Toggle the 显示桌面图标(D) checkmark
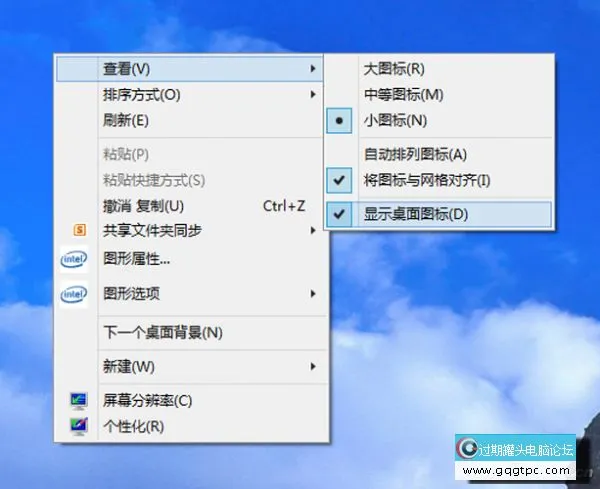 tap(339, 214)
